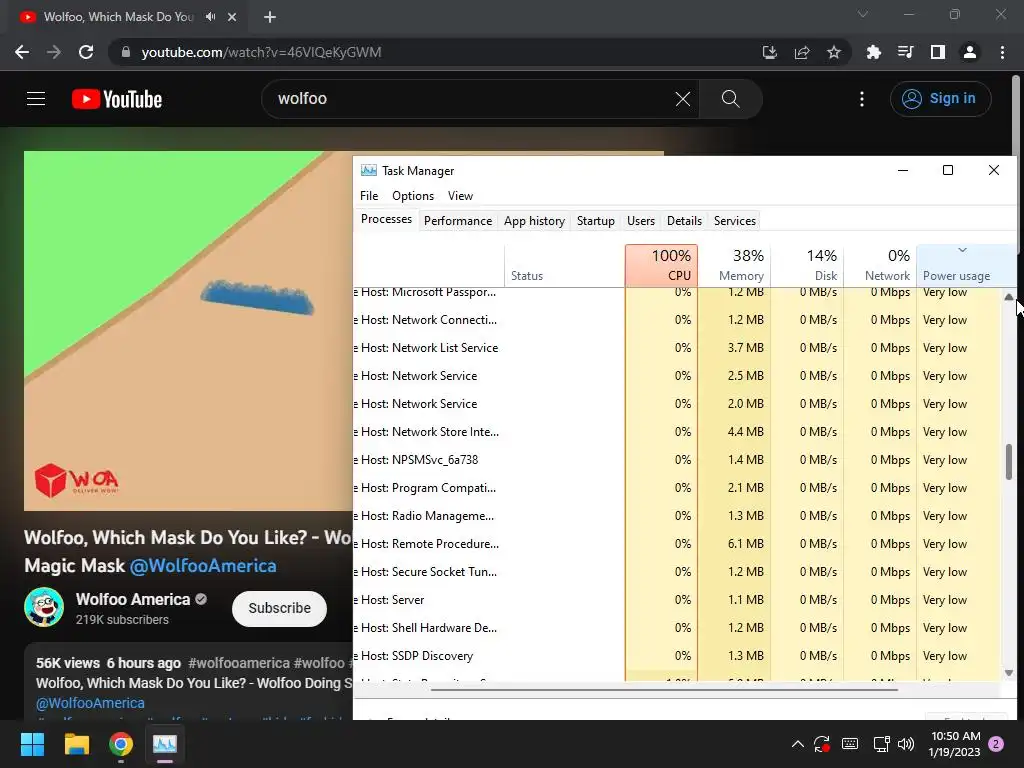The width and height of the screenshot is (1024, 768).
Task: Open YouTube hamburger guide menu
Action: 36,99
